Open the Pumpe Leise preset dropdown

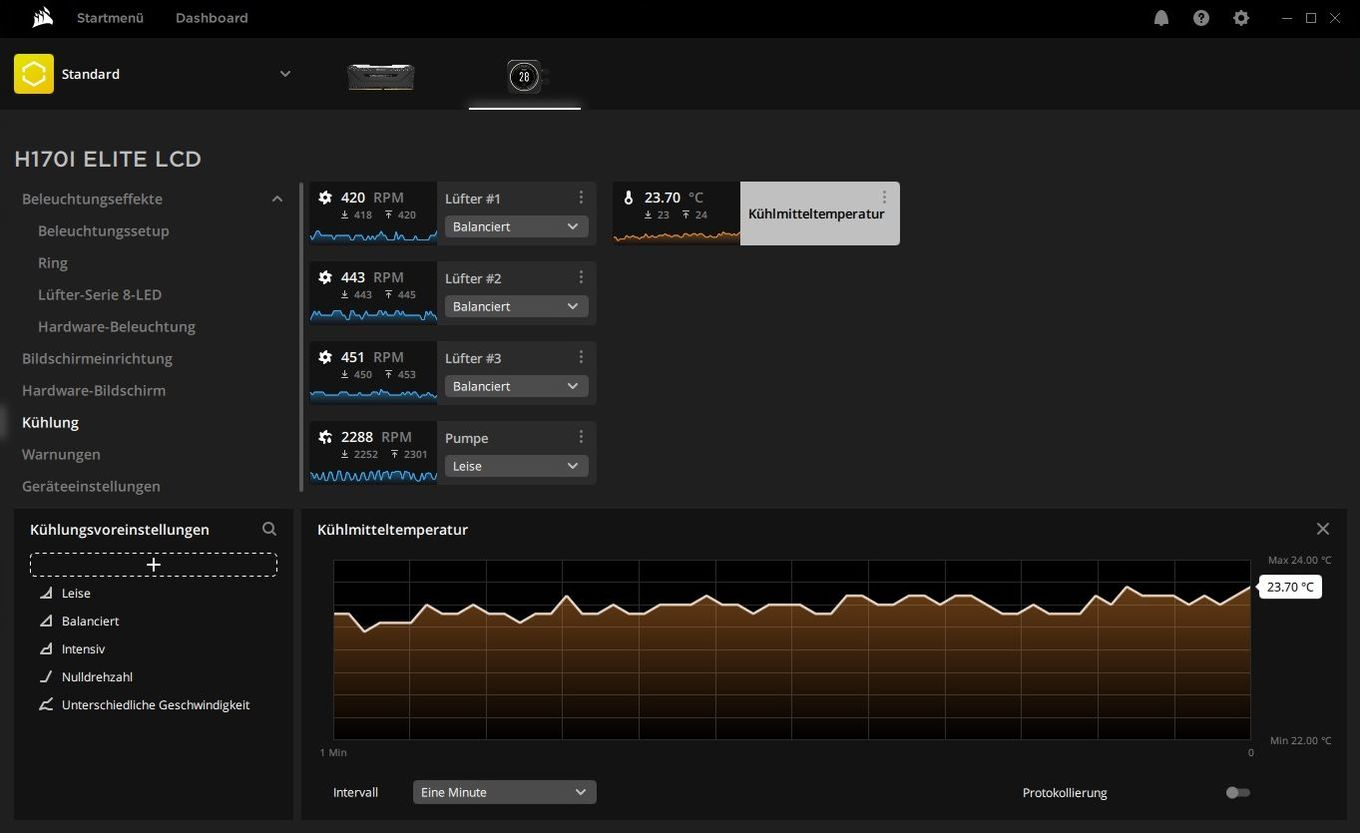pyautogui.click(x=516, y=466)
